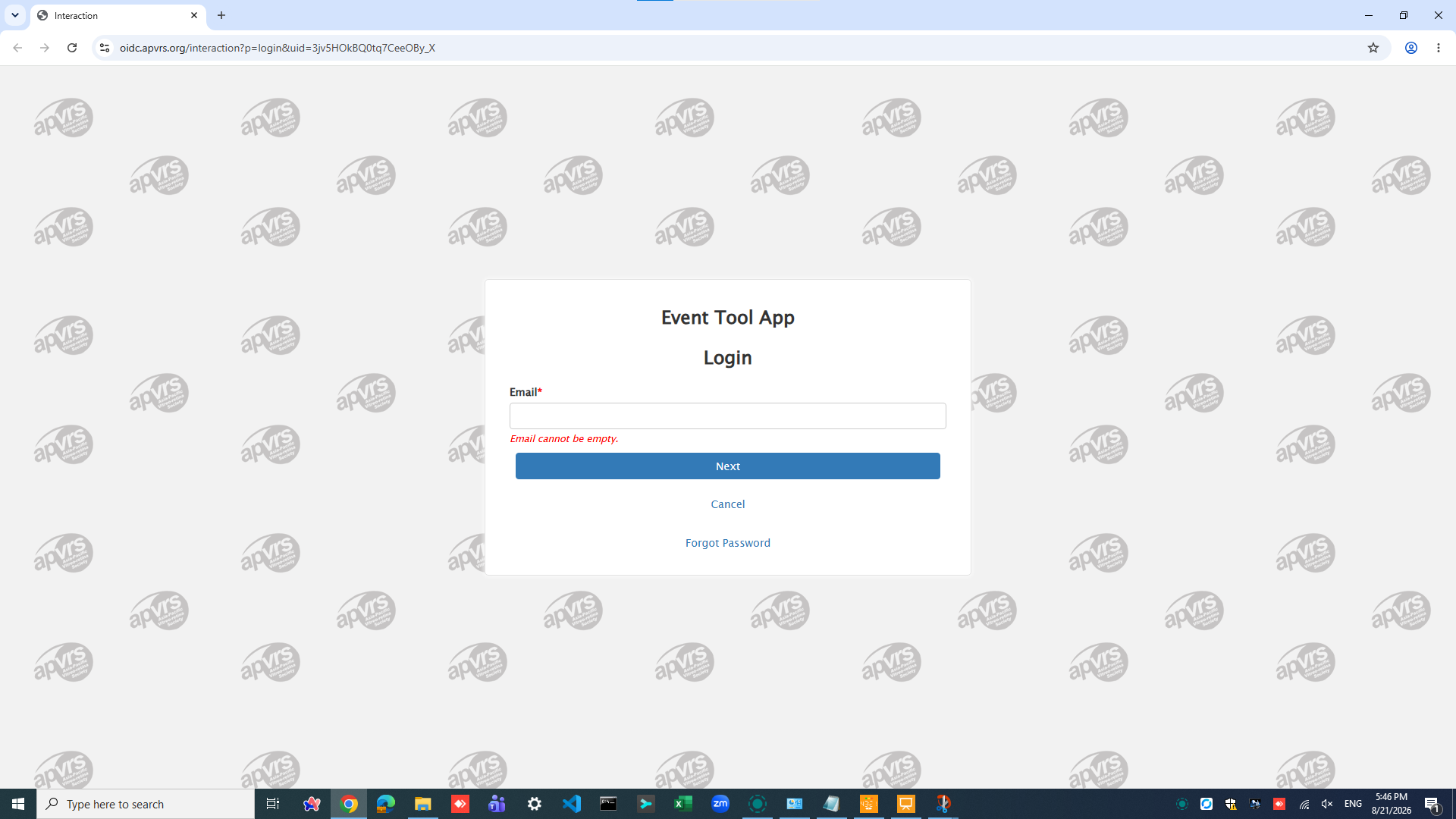Open the Windows Start menu
The image size is (1456, 819).
point(18,804)
